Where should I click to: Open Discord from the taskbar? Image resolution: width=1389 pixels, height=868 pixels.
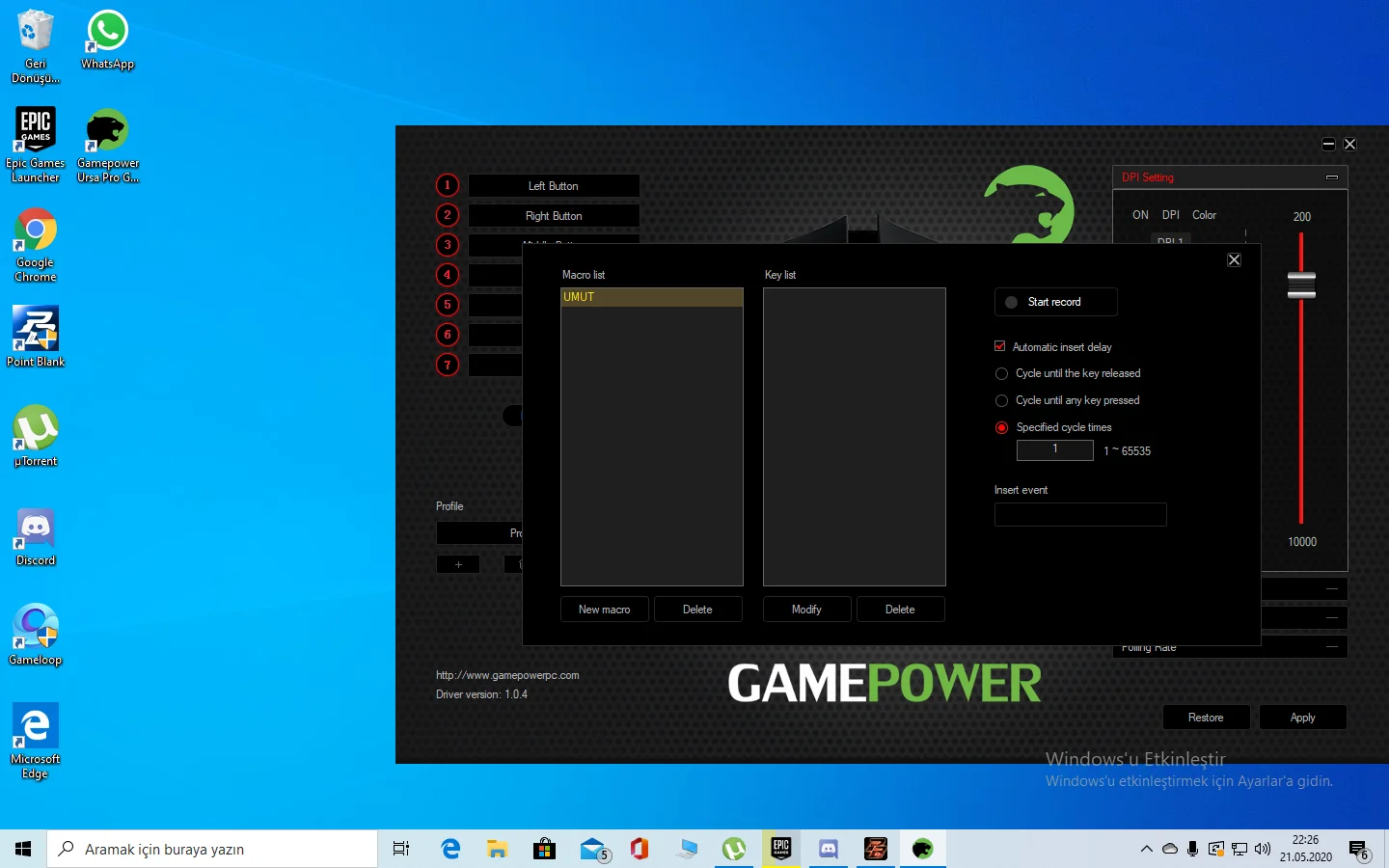(828, 849)
